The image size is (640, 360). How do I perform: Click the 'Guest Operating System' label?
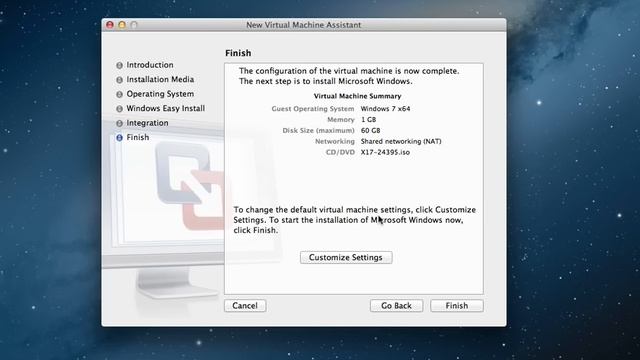[313, 109]
